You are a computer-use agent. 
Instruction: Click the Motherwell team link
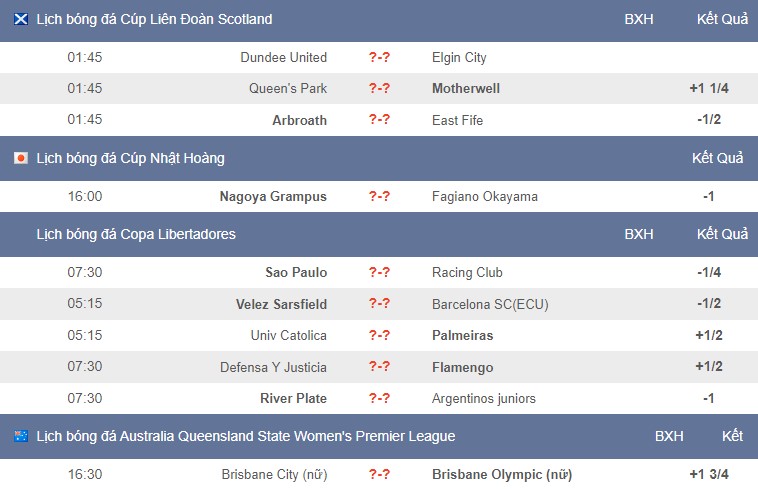coord(466,88)
